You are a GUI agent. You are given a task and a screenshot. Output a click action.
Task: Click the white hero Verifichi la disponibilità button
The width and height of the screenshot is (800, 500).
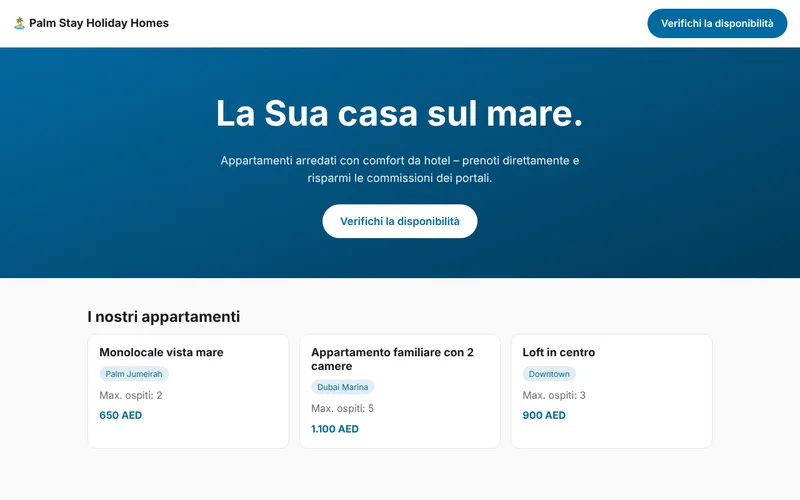[399, 221]
